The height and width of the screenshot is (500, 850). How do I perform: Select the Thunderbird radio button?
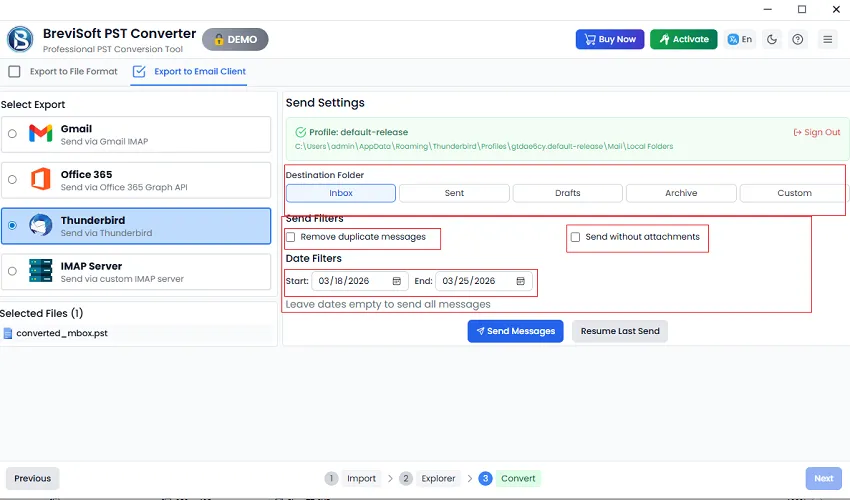pyautogui.click(x=12, y=225)
